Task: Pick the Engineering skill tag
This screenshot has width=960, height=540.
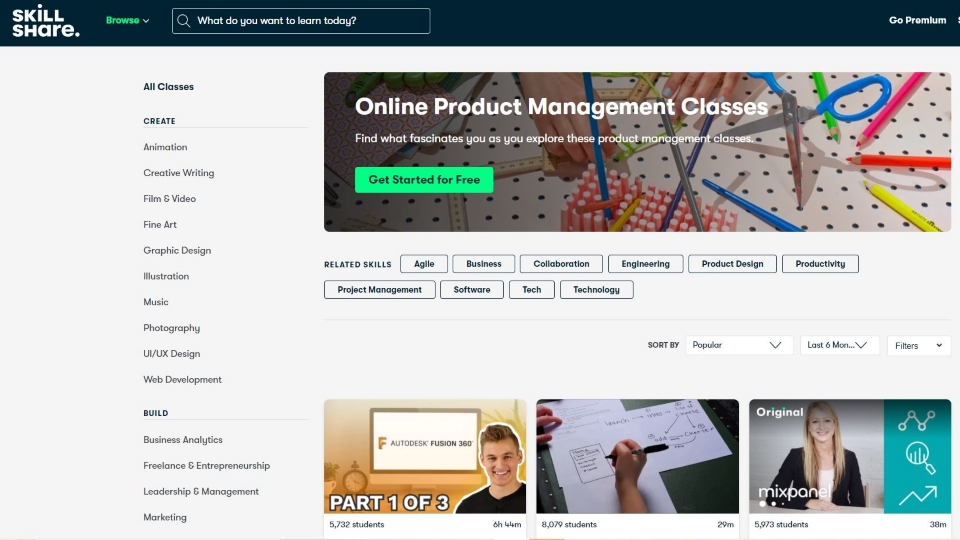Action: pyautogui.click(x=645, y=264)
